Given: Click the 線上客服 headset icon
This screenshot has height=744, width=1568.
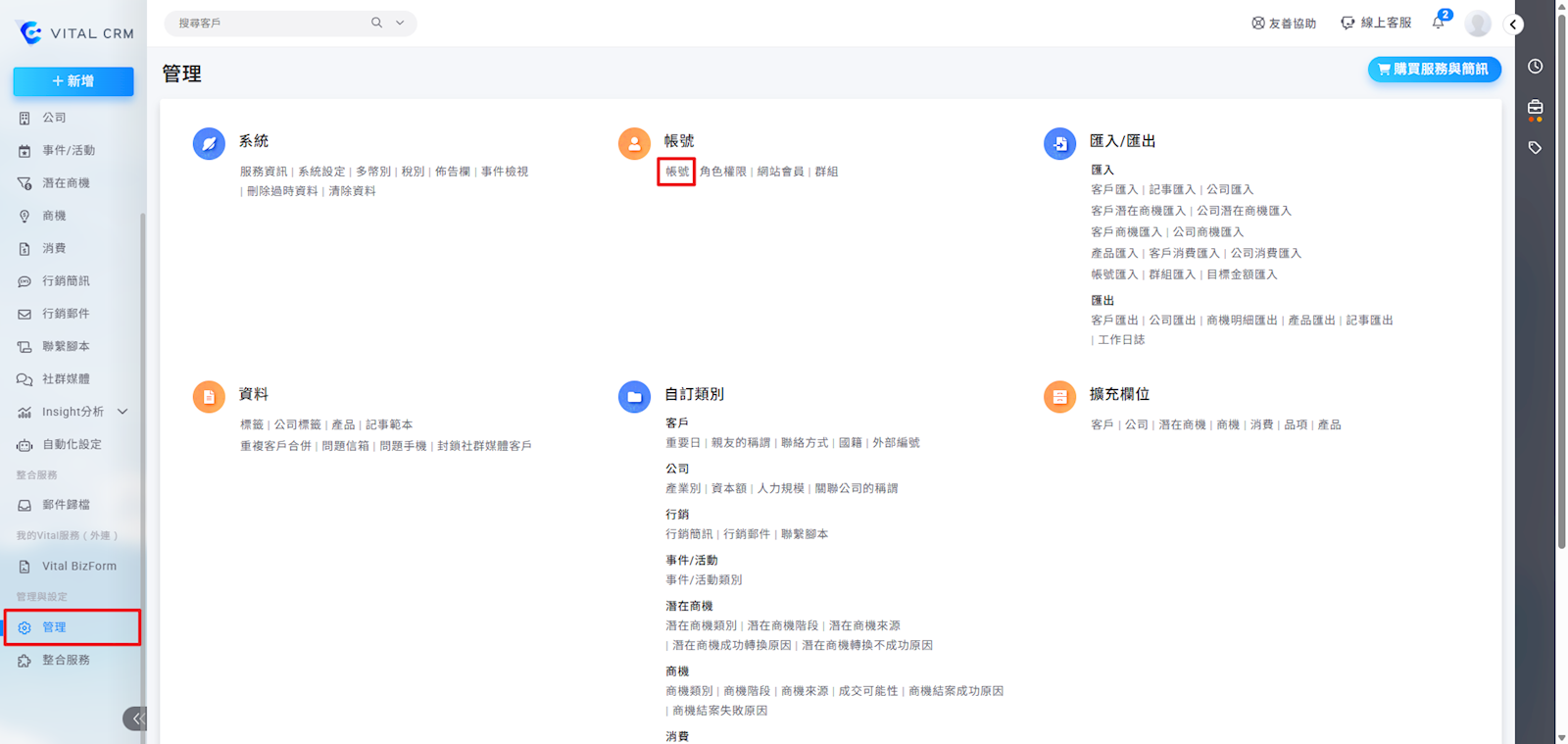Looking at the screenshot, I should [1347, 23].
